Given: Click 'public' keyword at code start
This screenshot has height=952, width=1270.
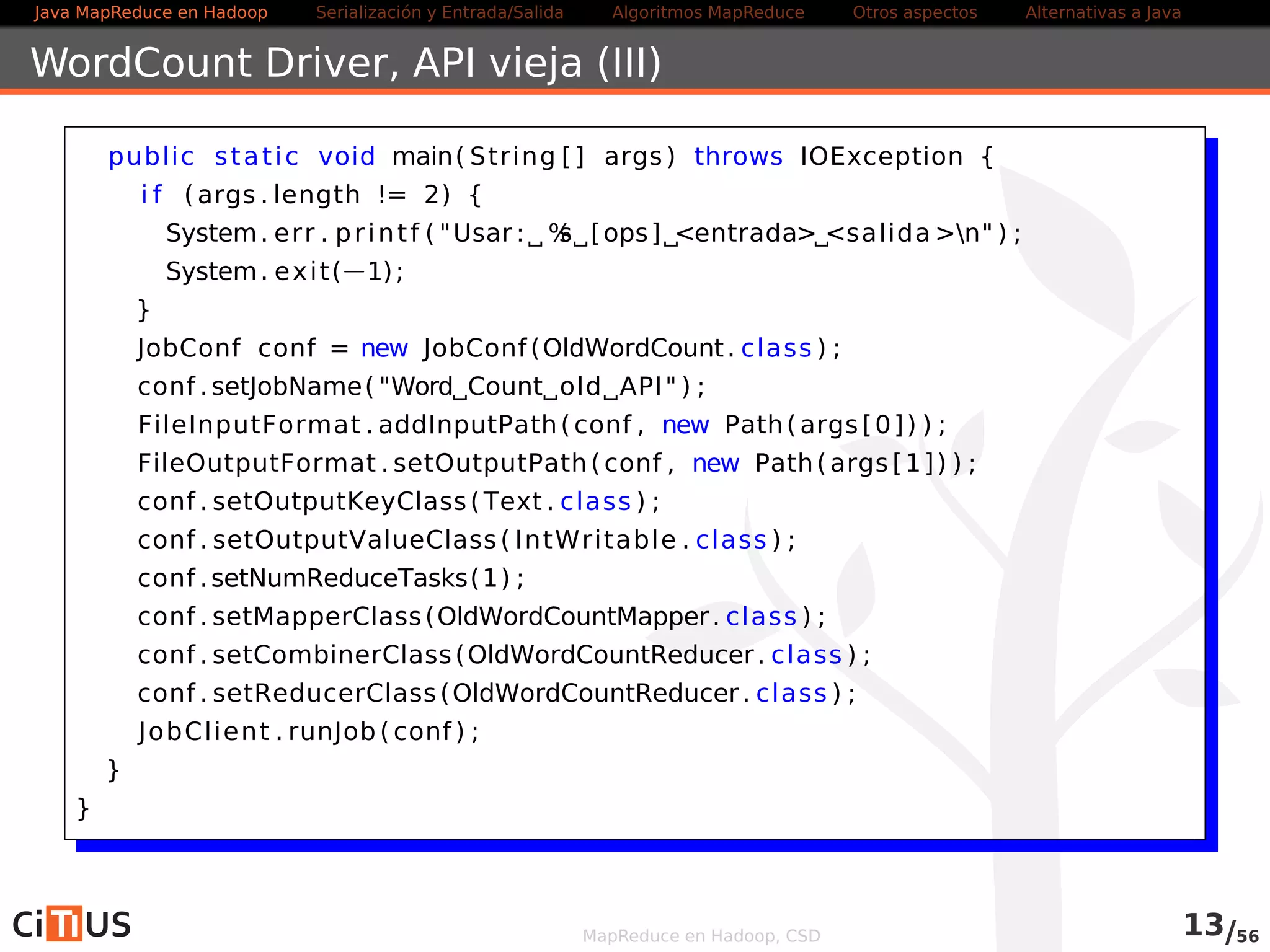Looking at the screenshot, I should (x=151, y=156).
